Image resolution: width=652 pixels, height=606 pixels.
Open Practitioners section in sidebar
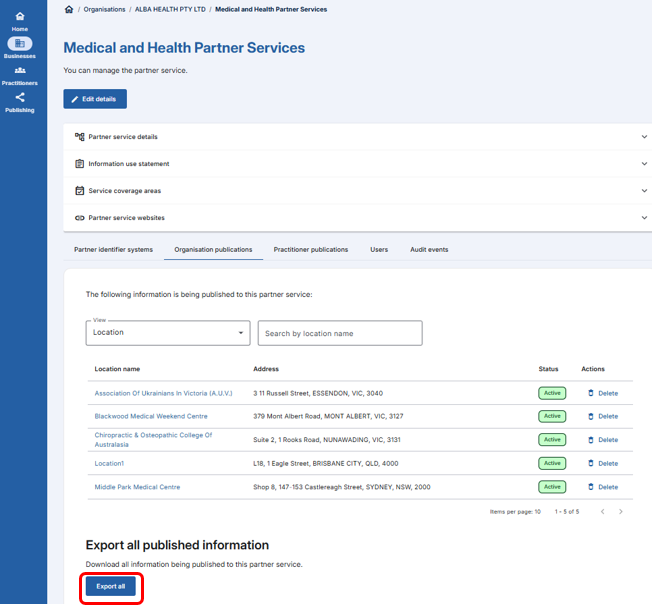point(20,74)
